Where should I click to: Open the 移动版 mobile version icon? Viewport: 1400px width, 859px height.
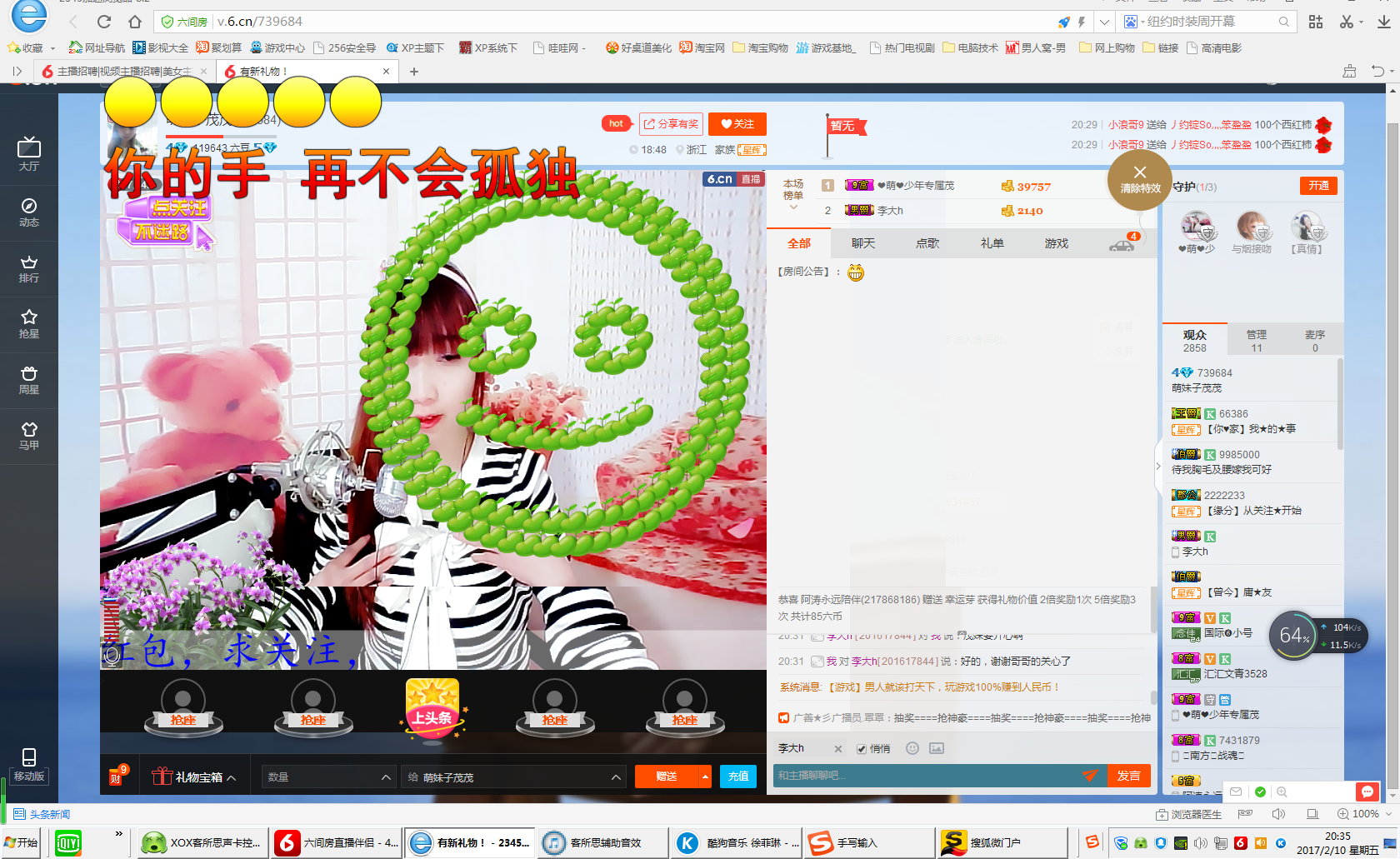pyautogui.click(x=29, y=765)
